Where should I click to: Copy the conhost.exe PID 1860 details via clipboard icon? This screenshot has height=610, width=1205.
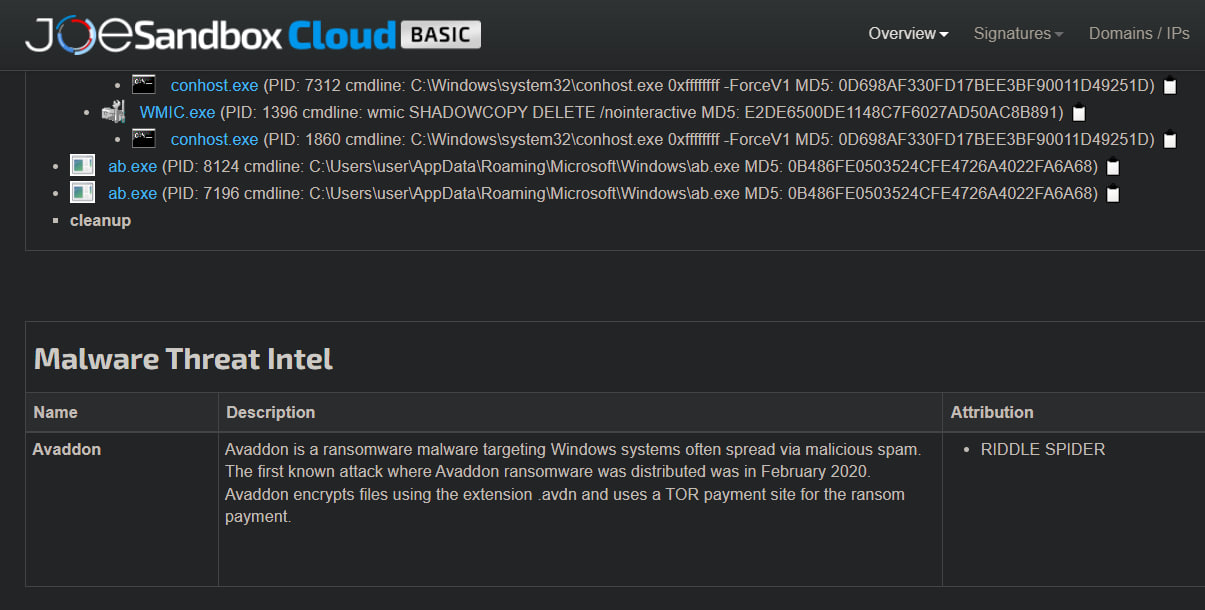(x=1170, y=140)
